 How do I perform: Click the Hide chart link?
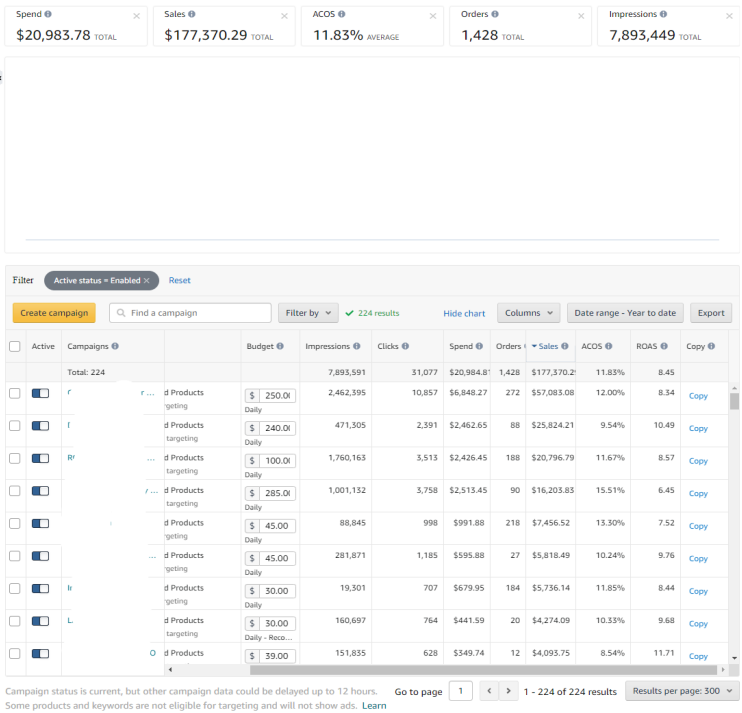point(464,313)
